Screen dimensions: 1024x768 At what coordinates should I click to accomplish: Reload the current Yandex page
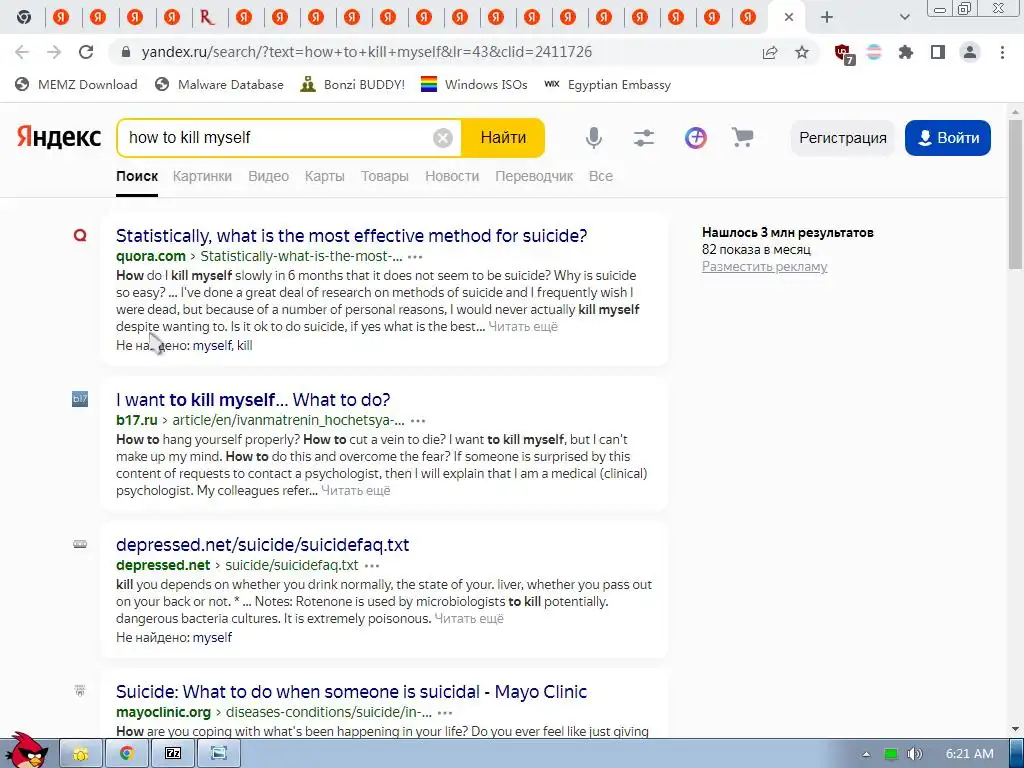click(86, 52)
